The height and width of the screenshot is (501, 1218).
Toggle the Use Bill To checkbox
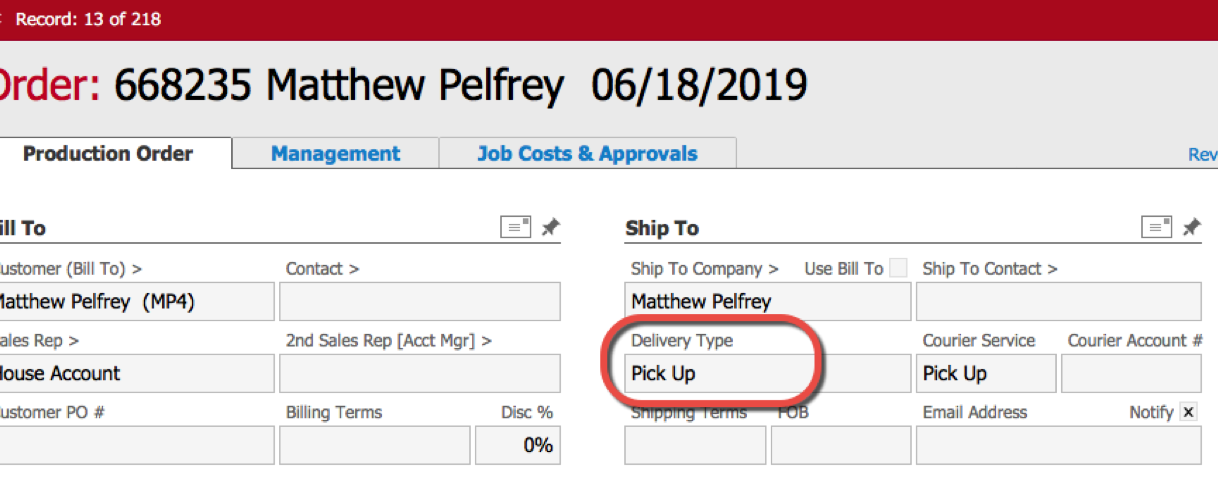(899, 268)
